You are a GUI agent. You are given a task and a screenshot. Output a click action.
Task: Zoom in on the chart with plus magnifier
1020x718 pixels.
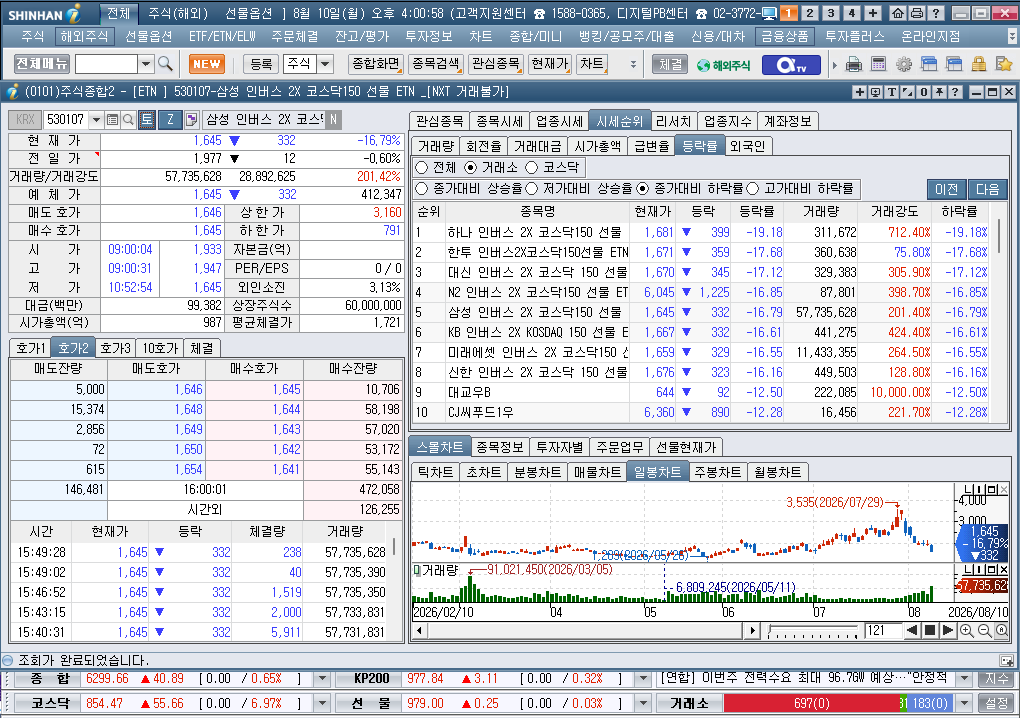coord(966,631)
